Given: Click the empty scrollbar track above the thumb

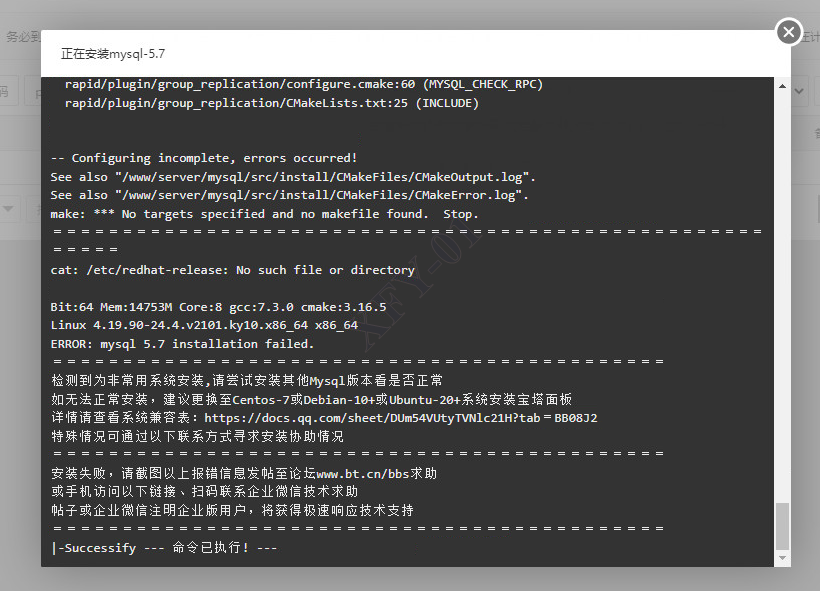Looking at the screenshot, I should (x=782, y=298).
